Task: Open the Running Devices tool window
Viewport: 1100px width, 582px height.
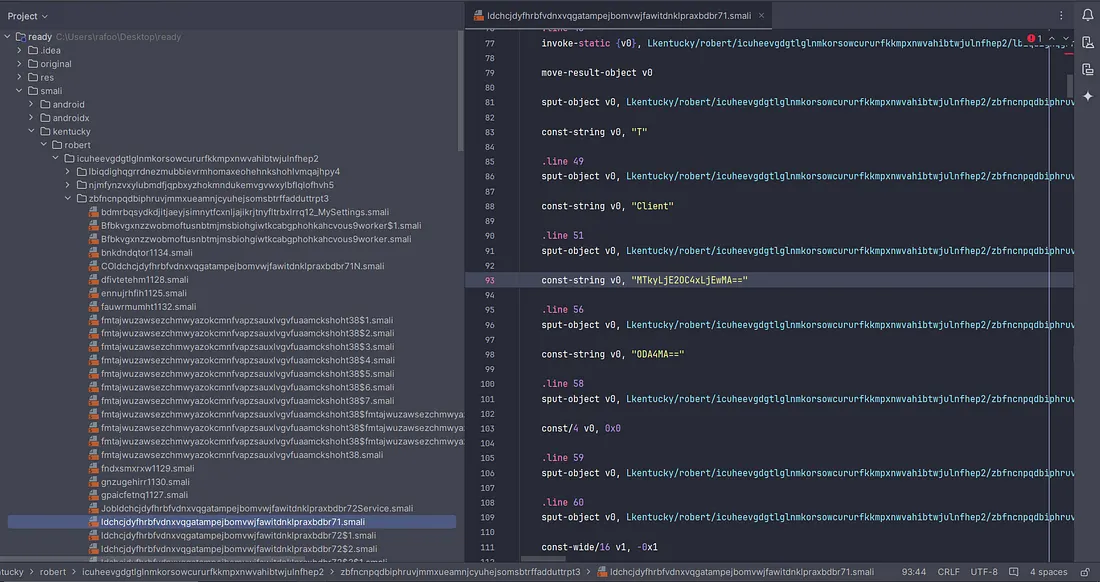Action: click(x=1087, y=68)
